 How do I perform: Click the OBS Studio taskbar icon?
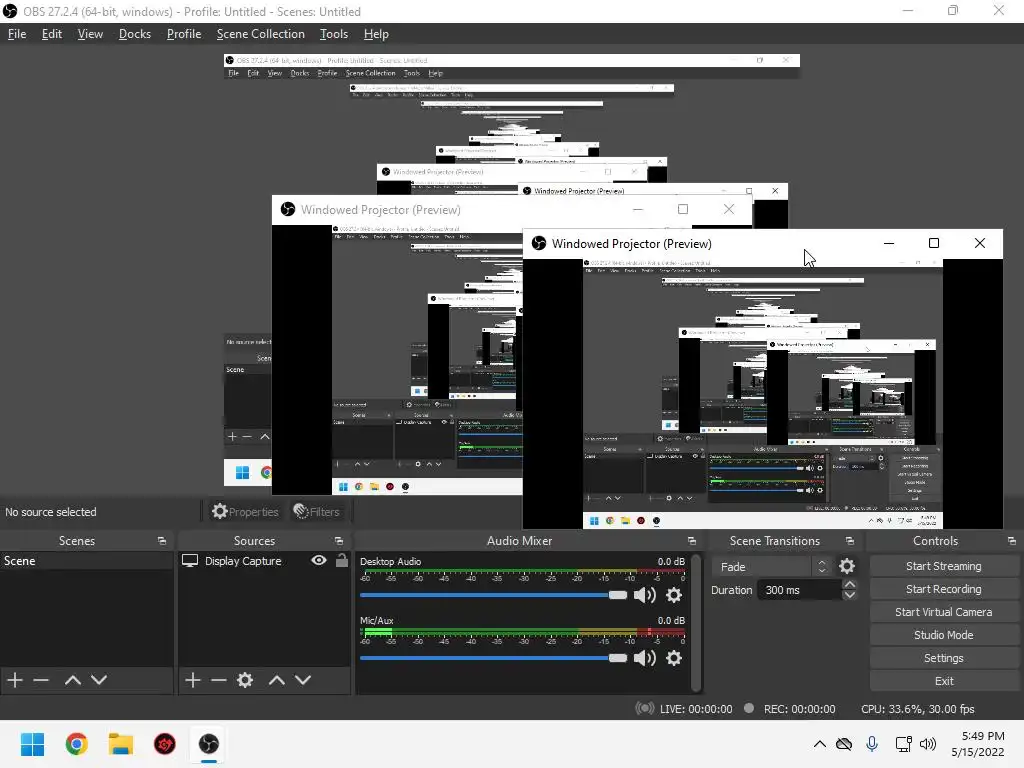coord(209,744)
